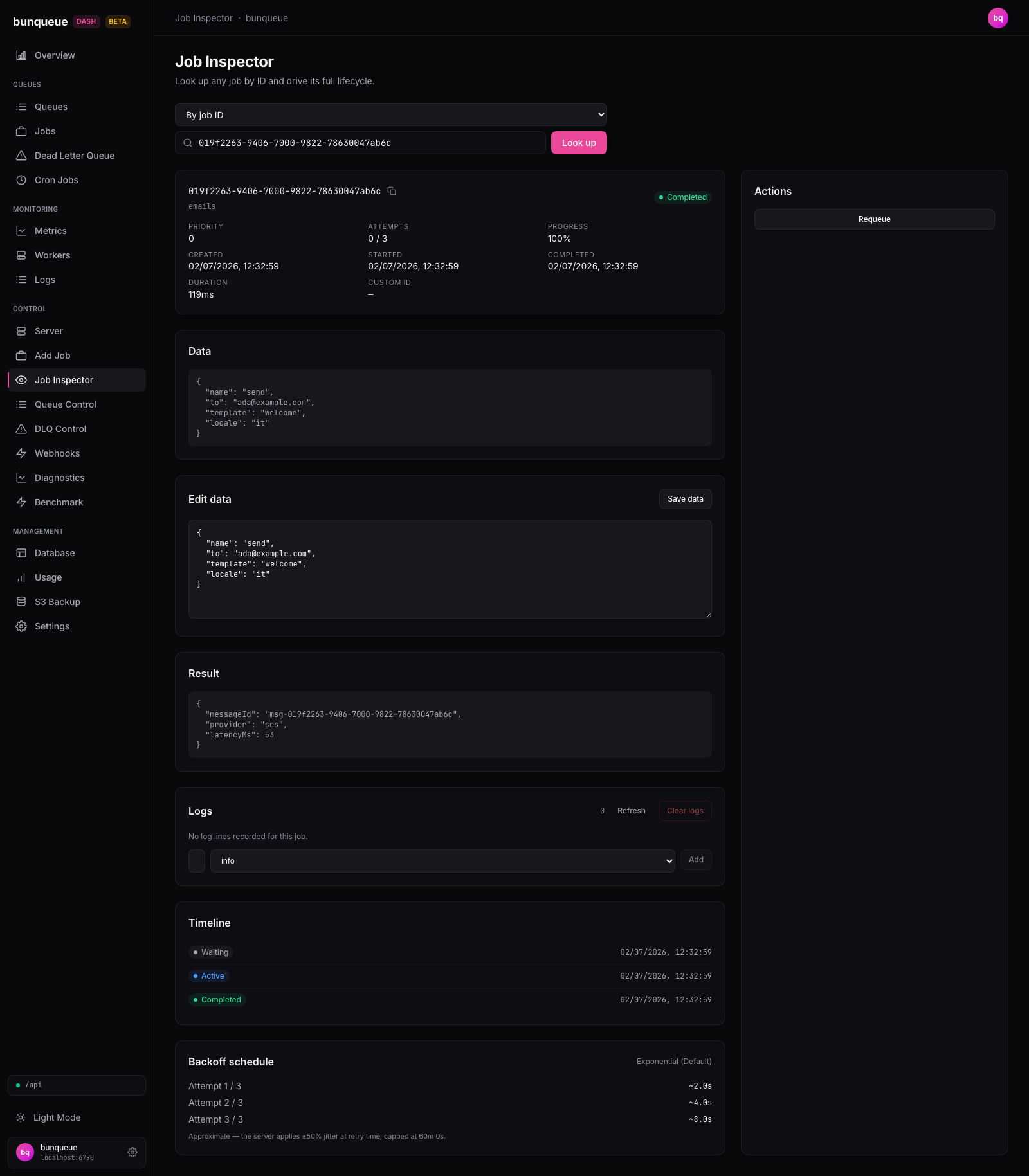Click Clear logs button
Screen dimensions: 1029x1176
click(x=685, y=811)
